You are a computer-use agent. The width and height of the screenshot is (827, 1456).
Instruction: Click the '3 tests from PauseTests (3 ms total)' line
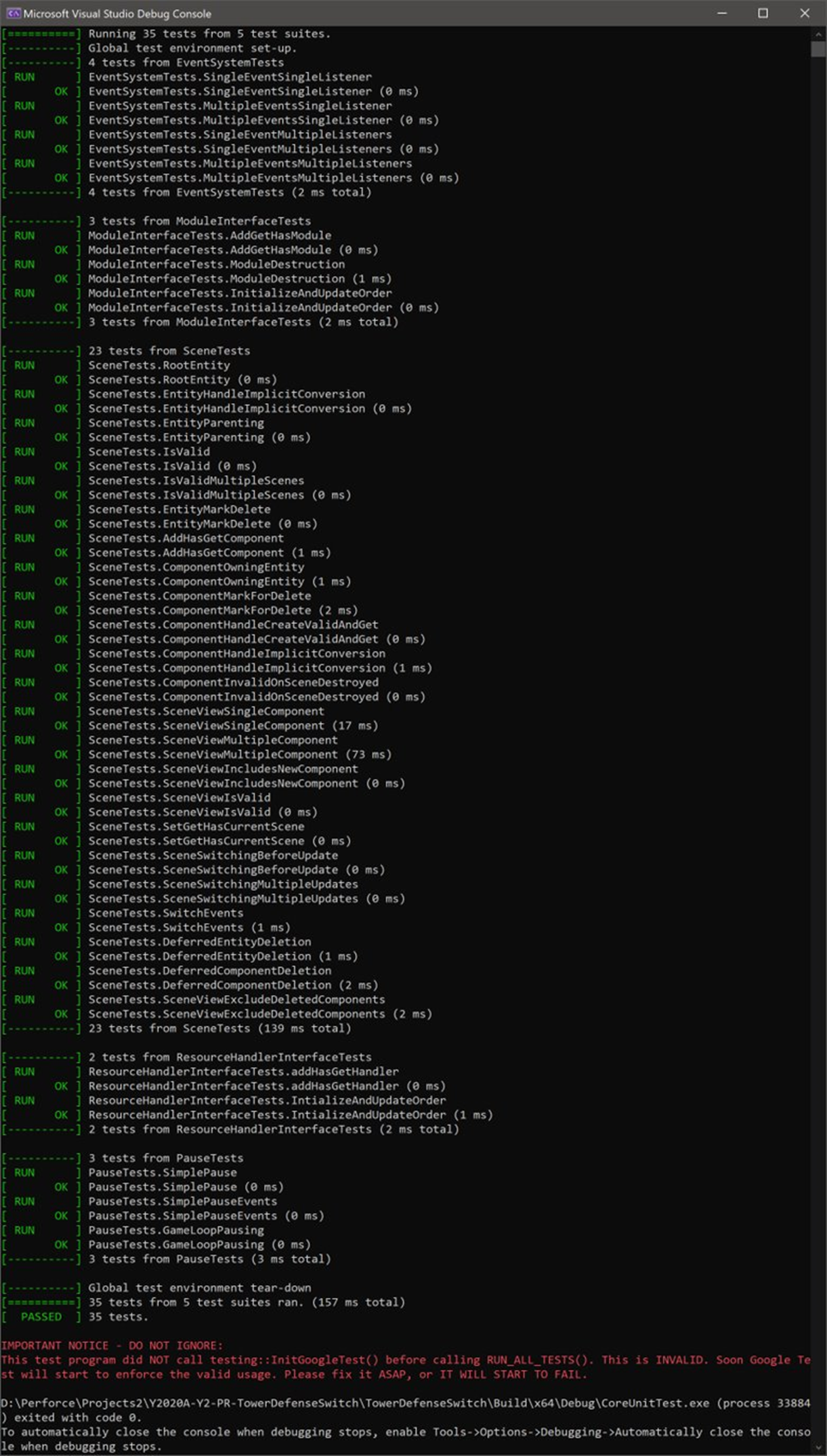click(x=209, y=1260)
